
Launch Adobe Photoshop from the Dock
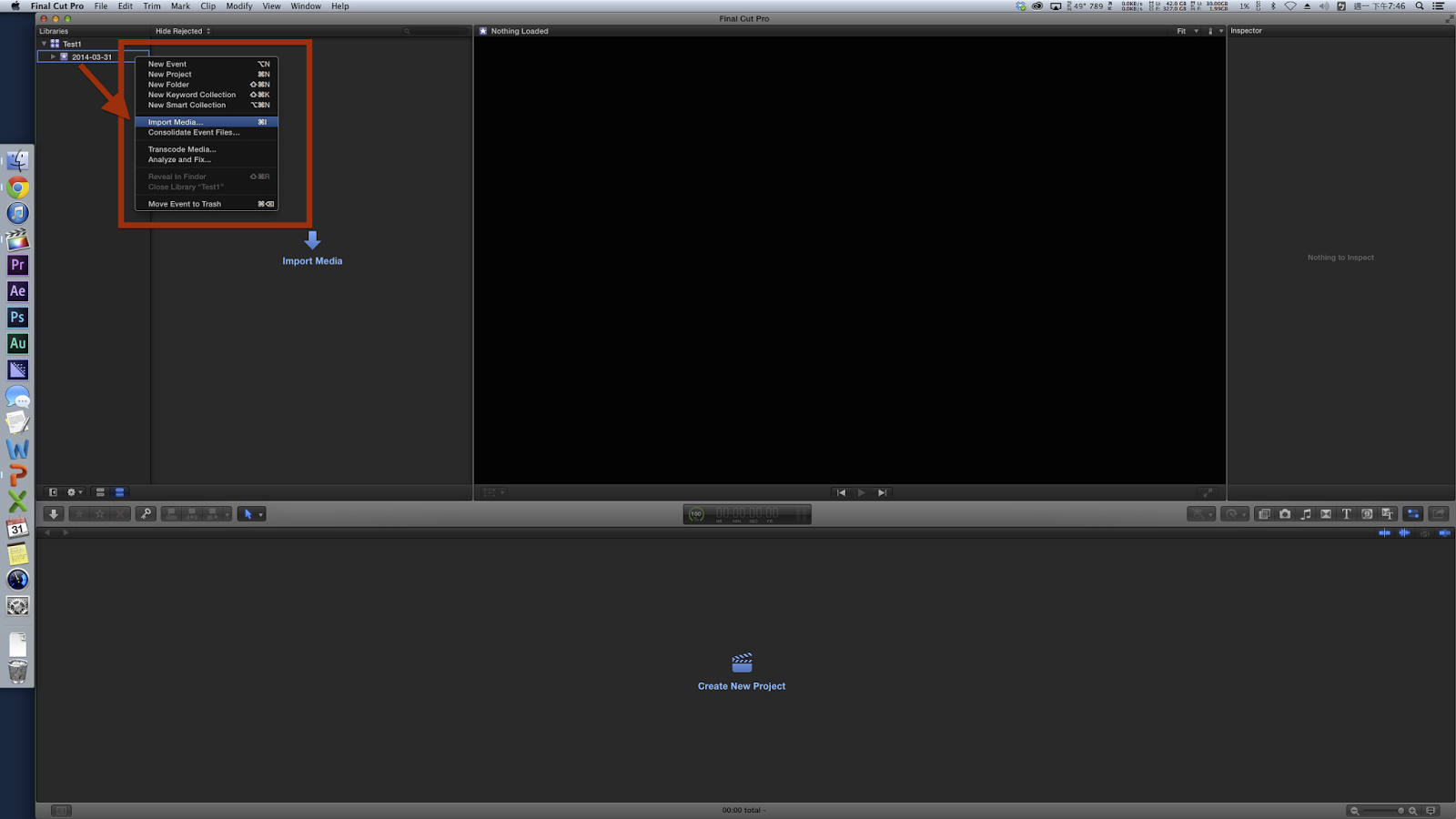click(17, 318)
